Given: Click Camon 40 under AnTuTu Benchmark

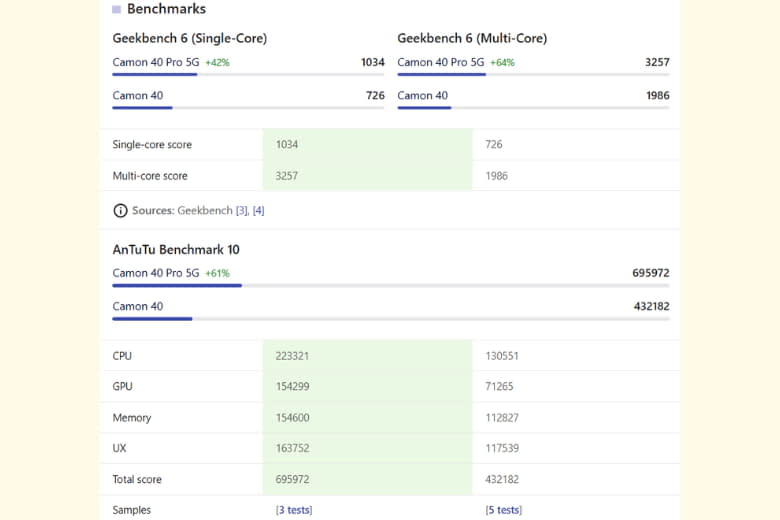Looking at the screenshot, I should pyautogui.click(x=138, y=307).
